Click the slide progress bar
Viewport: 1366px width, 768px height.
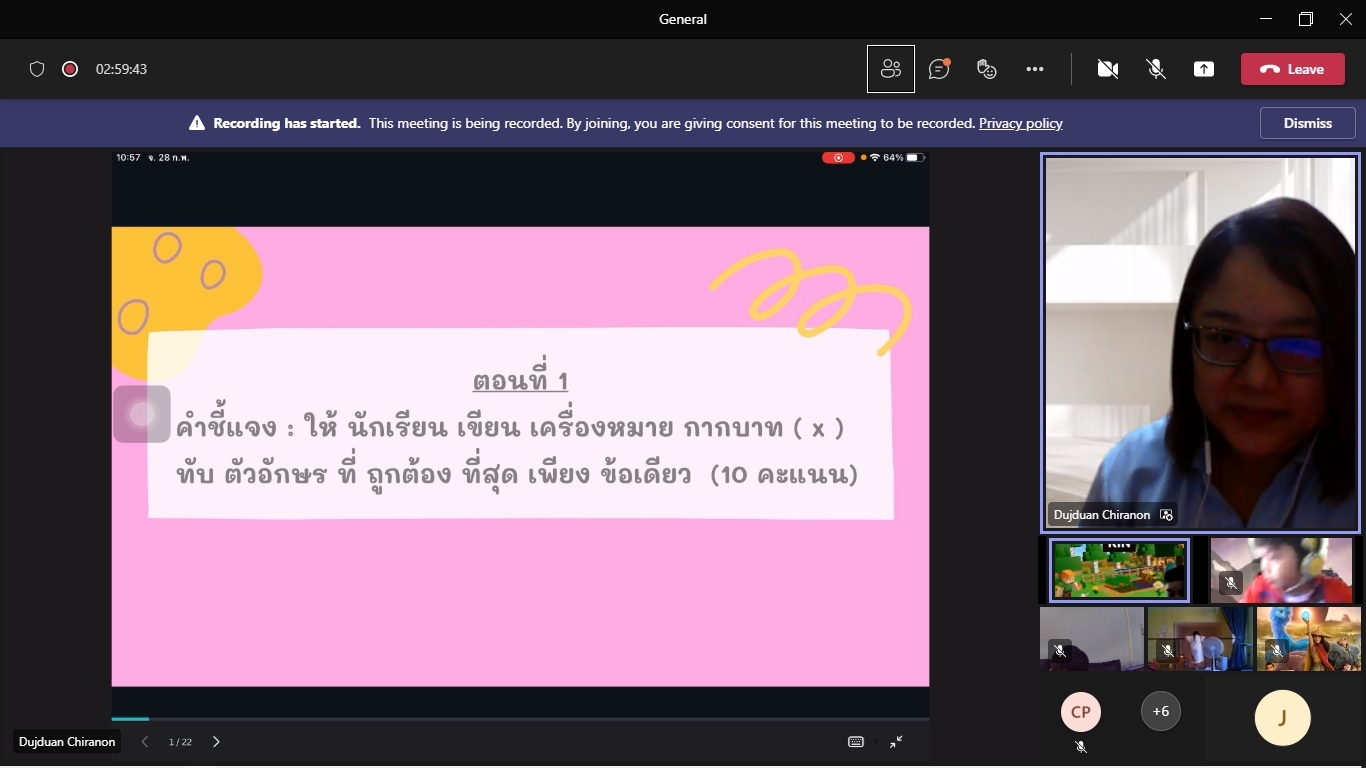tap(520, 718)
